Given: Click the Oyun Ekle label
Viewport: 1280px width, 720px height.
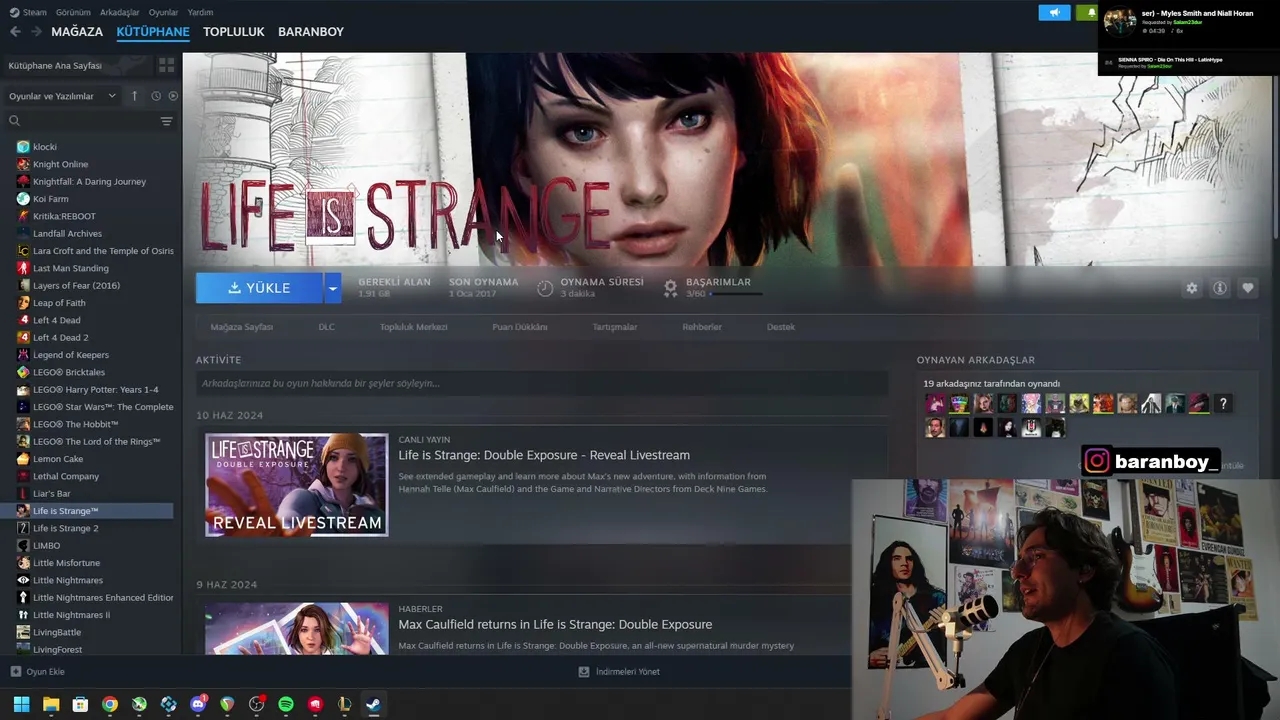Looking at the screenshot, I should (46, 672).
